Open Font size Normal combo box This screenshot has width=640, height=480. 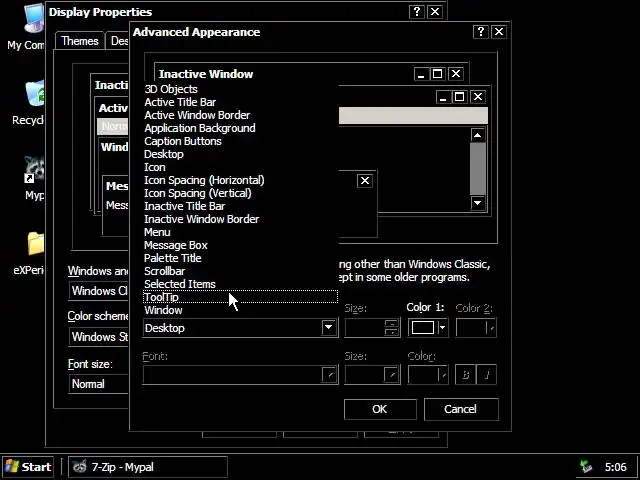click(99, 384)
